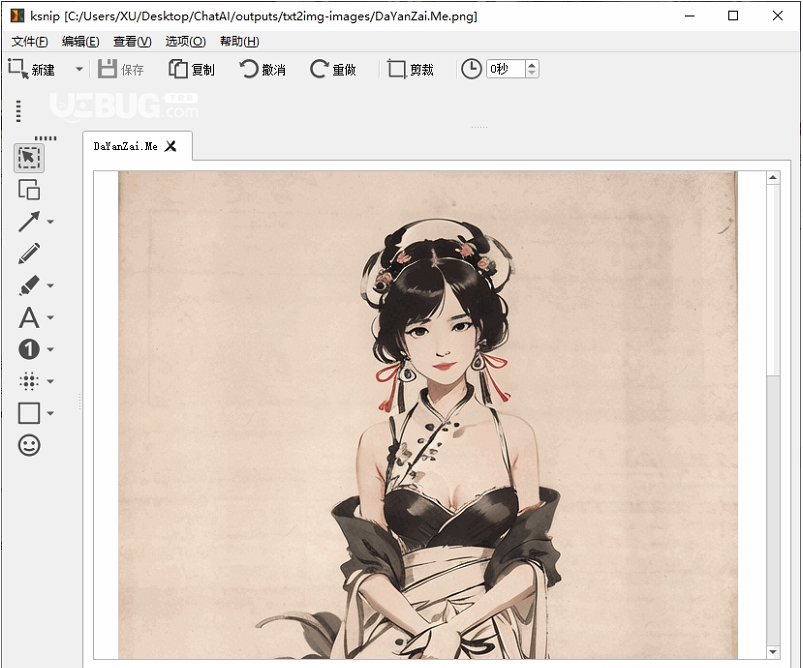Click the vertical scrollbar down arrow
Screen dimensions: 803x668
pos(773,652)
